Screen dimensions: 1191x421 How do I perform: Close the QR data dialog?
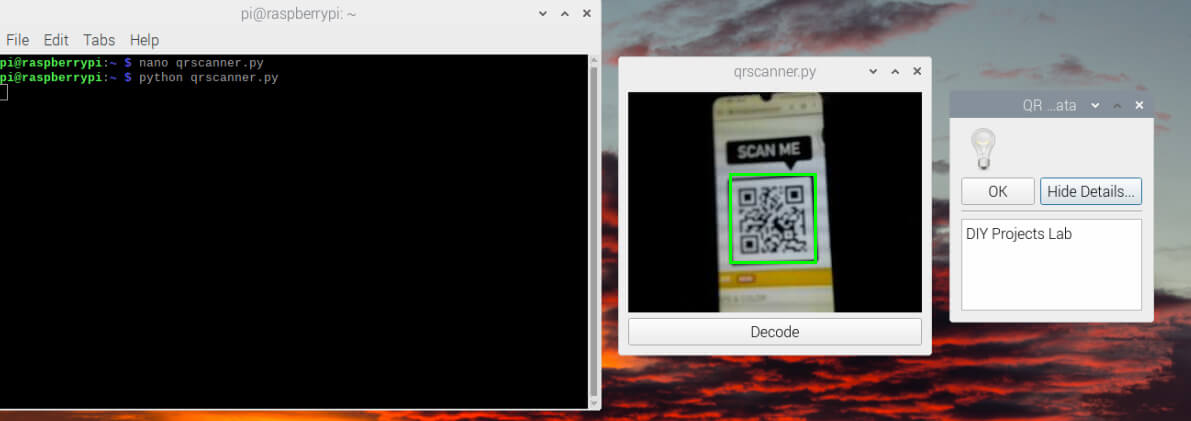(x=1139, y=106)
